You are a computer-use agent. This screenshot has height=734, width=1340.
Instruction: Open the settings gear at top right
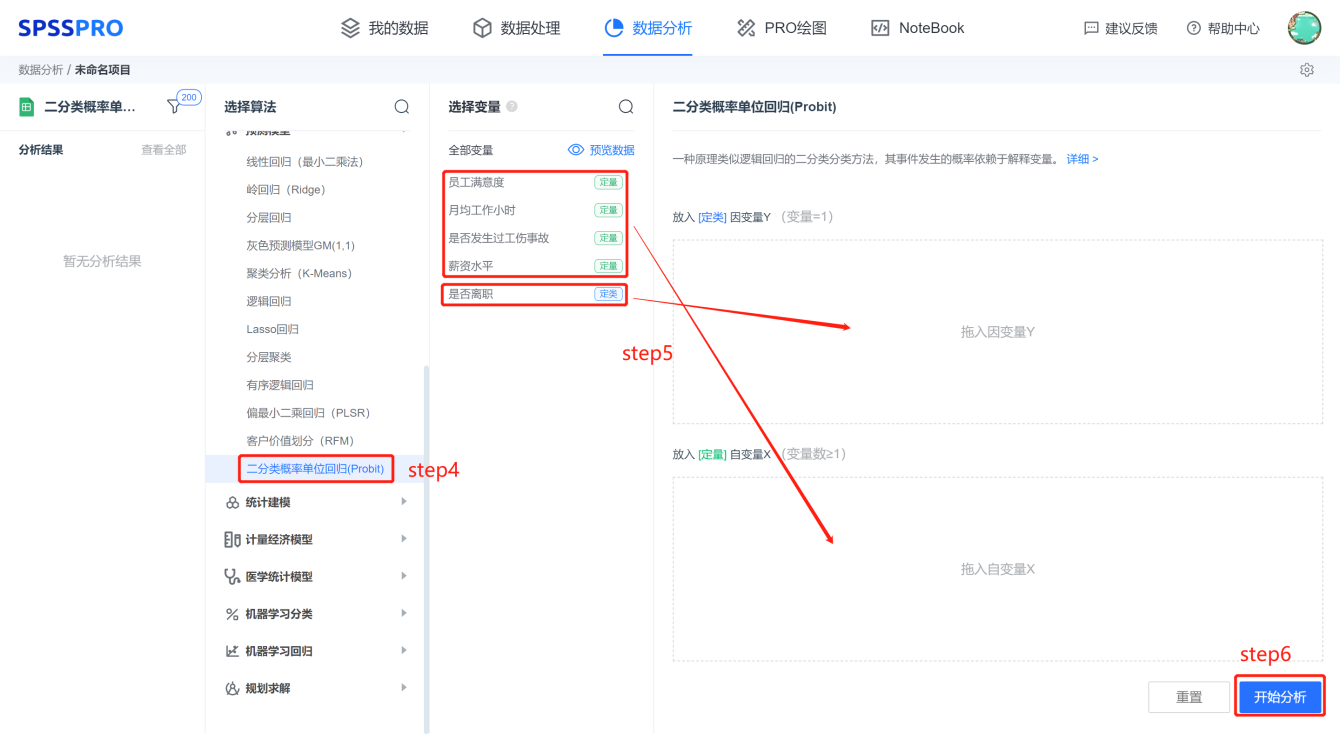click(x=1307, y=69)
